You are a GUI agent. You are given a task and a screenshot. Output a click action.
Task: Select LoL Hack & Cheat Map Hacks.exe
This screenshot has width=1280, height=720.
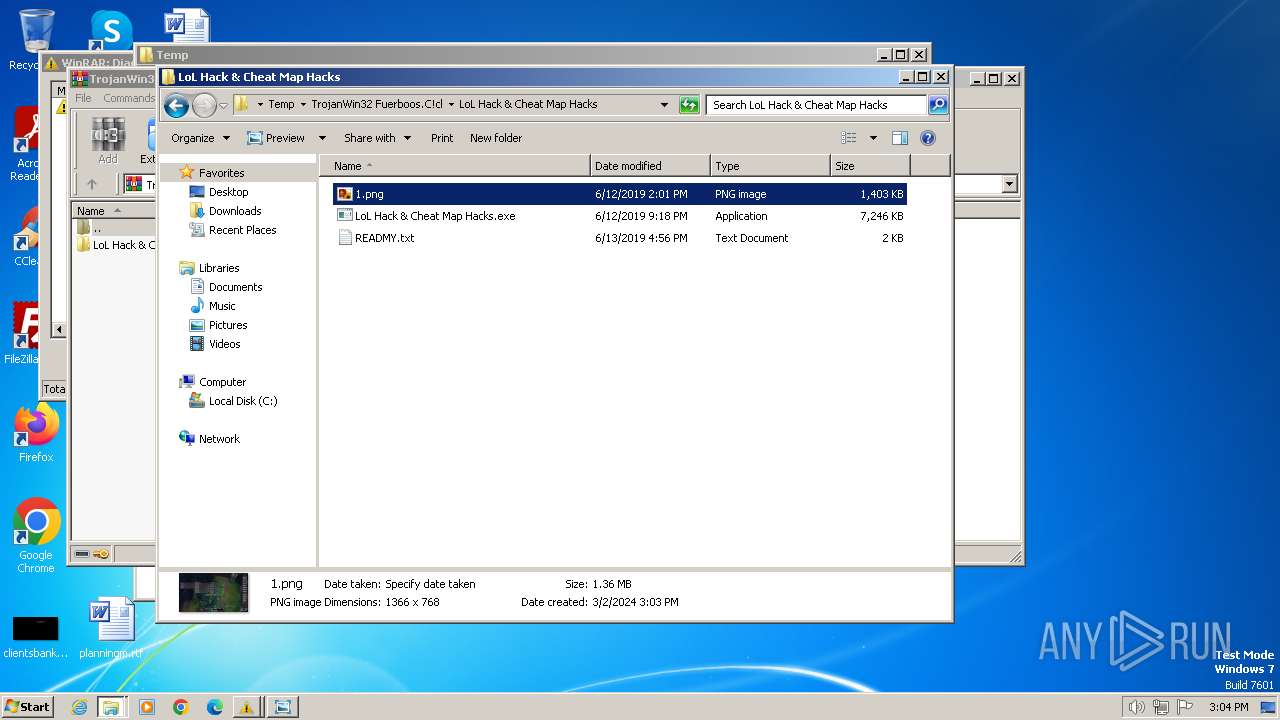435,216
